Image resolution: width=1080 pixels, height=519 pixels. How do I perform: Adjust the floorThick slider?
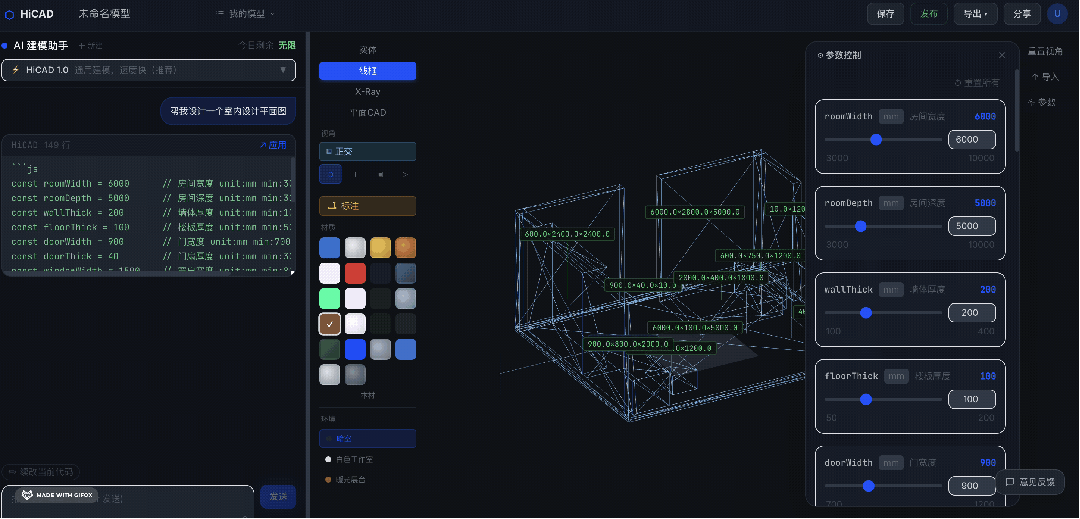point(884,399)
